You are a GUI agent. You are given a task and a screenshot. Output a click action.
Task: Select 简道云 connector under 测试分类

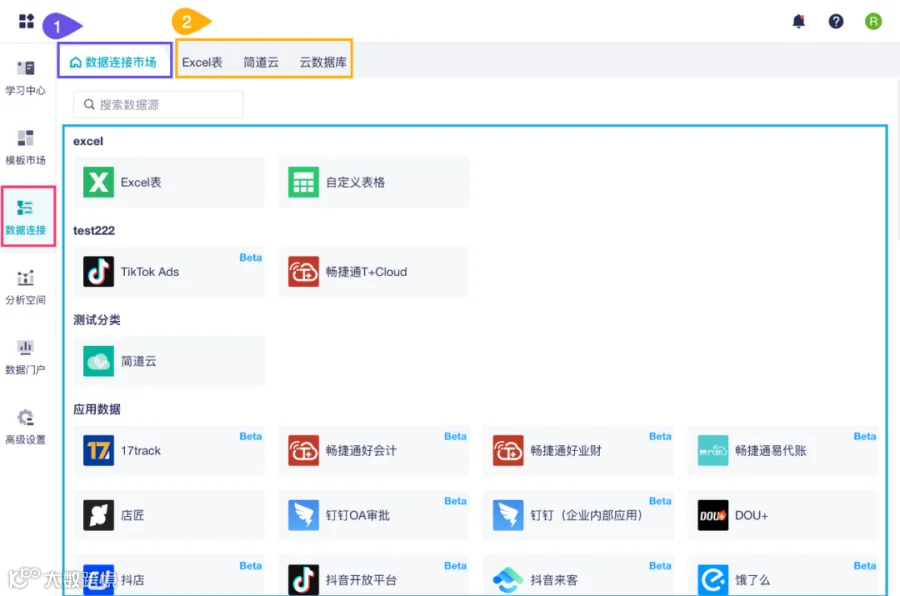(169, 361)
